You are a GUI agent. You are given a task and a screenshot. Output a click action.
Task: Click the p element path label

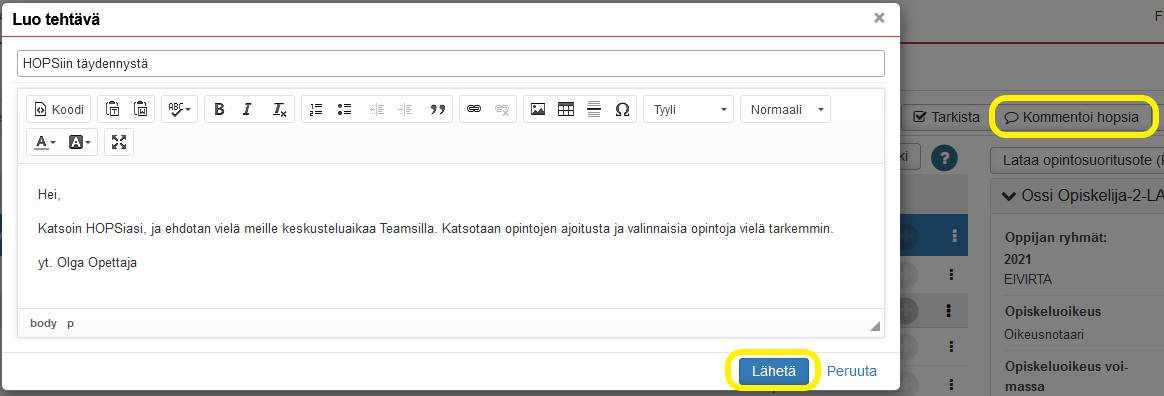(71, 323)
